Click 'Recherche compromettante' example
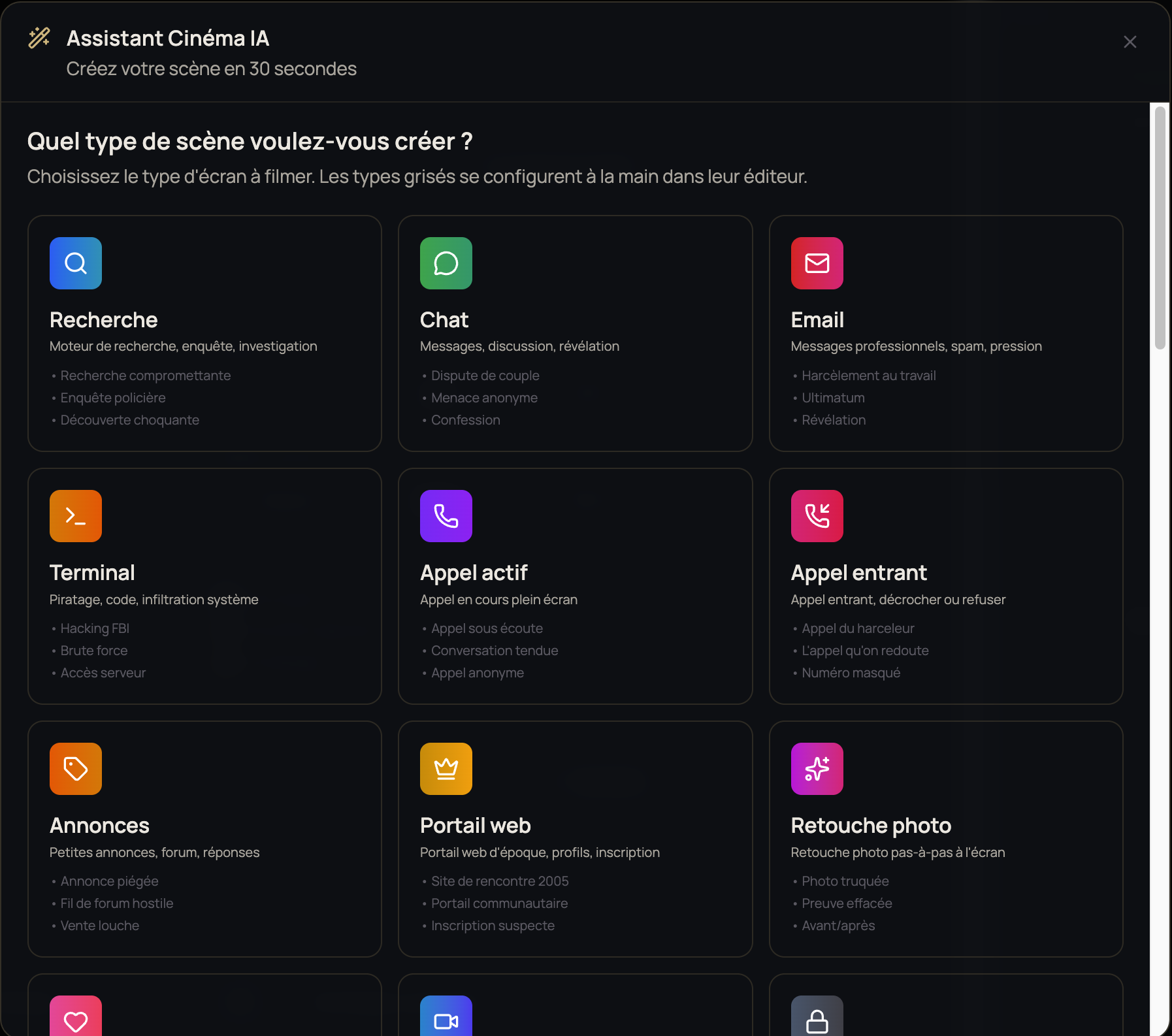 point(146,376)
